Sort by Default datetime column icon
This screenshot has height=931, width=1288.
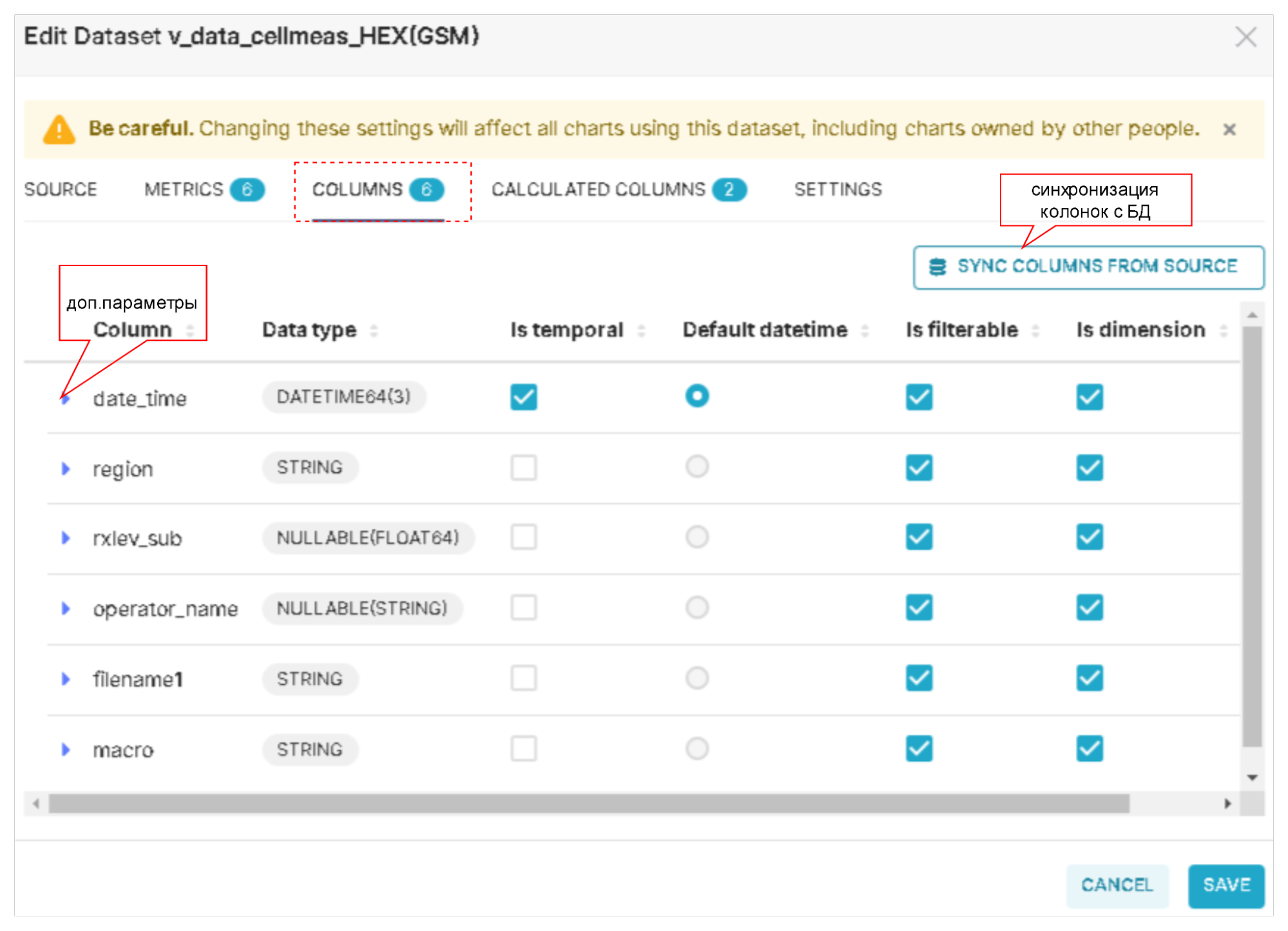(865, 331)
